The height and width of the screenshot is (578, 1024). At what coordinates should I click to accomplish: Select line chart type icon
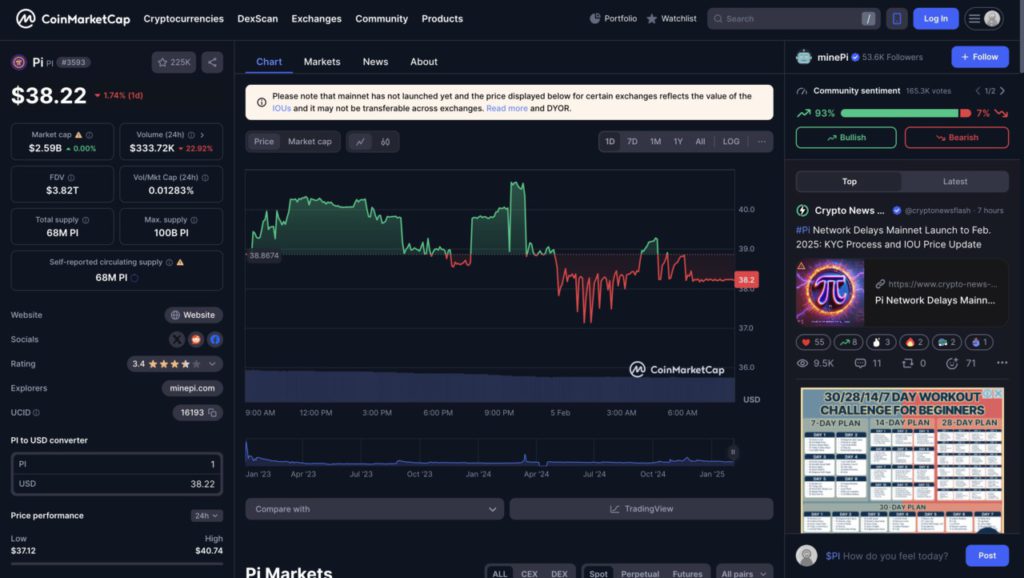[360, 142]
